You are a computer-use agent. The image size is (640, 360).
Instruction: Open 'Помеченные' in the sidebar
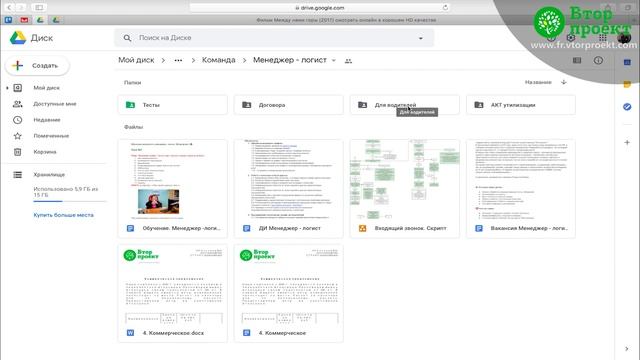coord(51,136)
